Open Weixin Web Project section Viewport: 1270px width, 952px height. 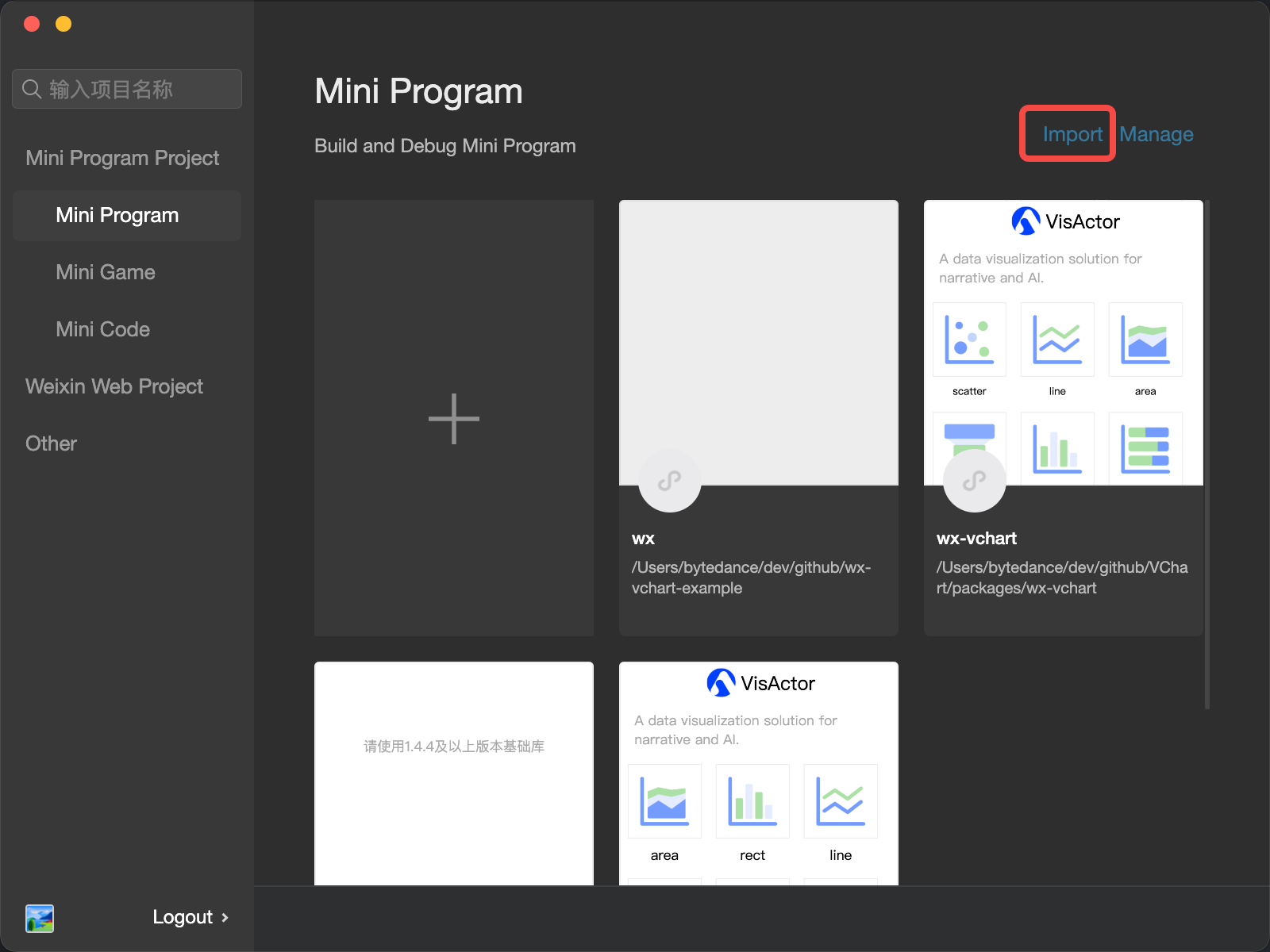[114, 386]
